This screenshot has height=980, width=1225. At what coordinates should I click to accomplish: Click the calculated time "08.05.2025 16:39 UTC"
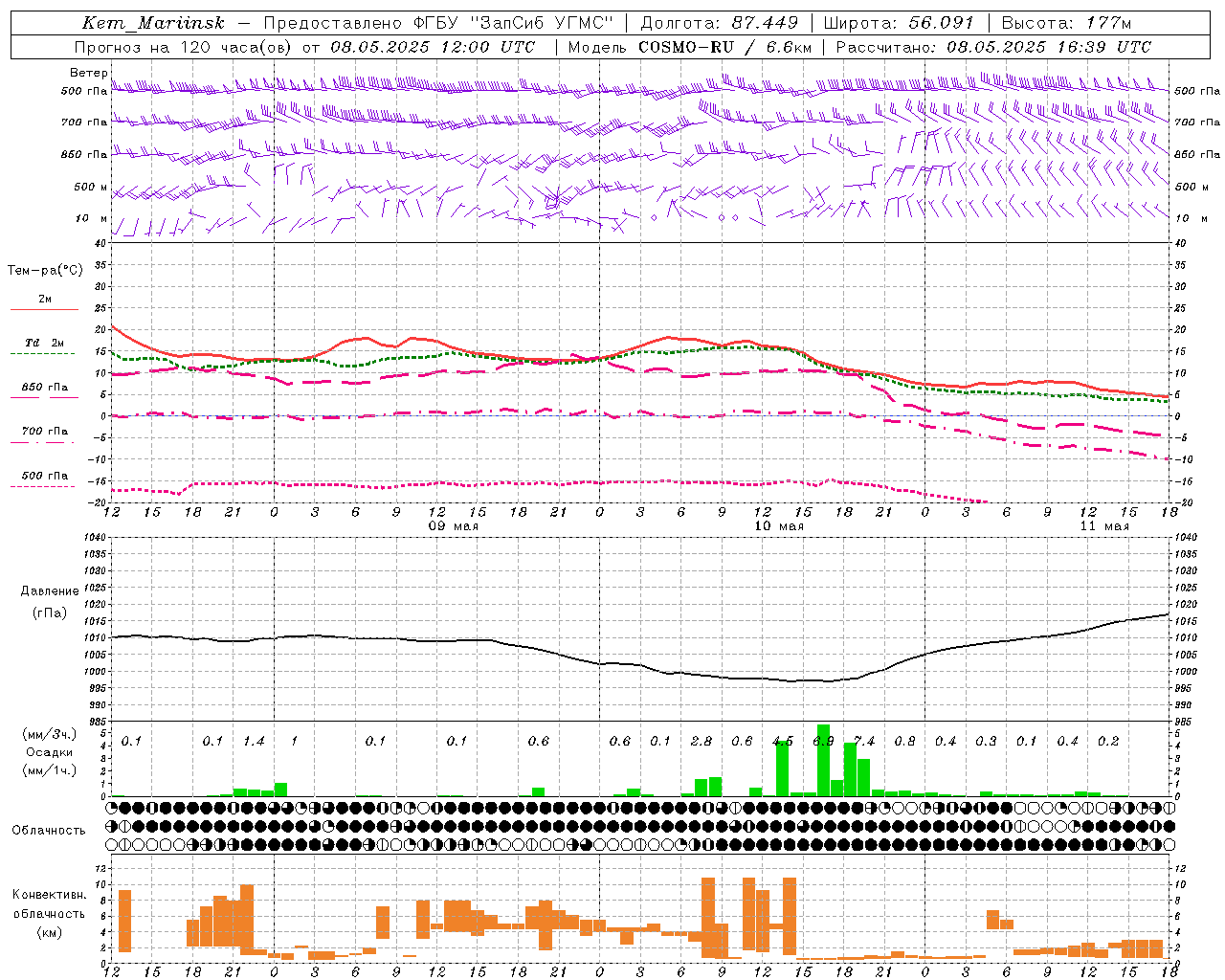click(x=1049, y=47)
